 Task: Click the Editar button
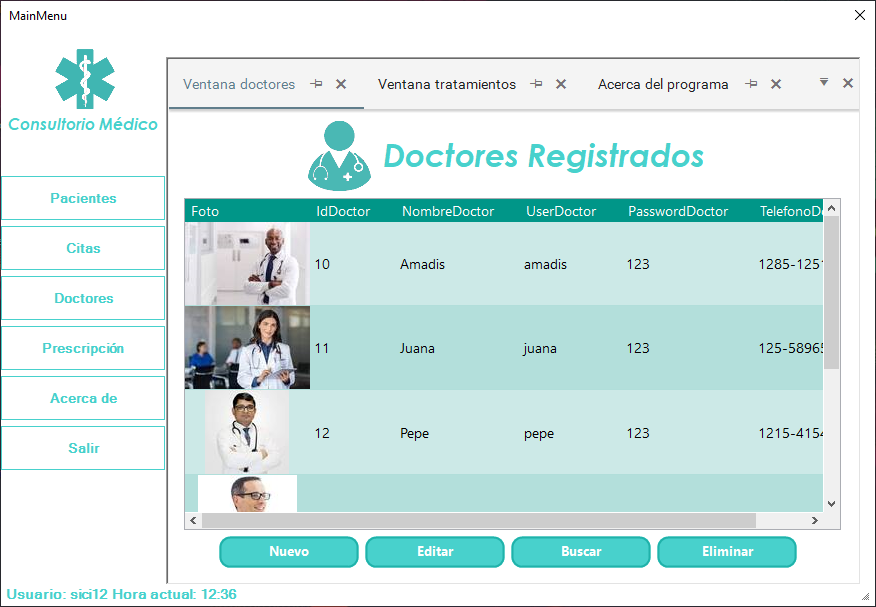435,552
